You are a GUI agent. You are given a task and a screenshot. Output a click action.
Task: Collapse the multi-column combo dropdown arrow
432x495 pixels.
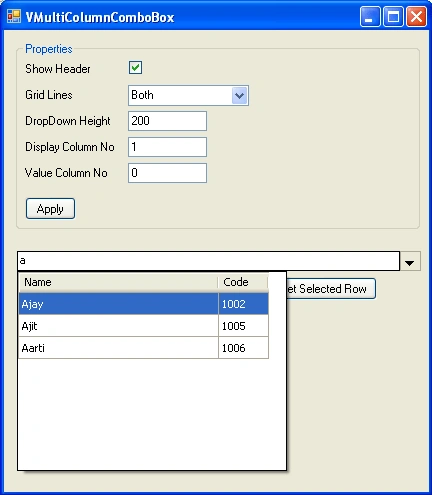click(x=410, y=262)
